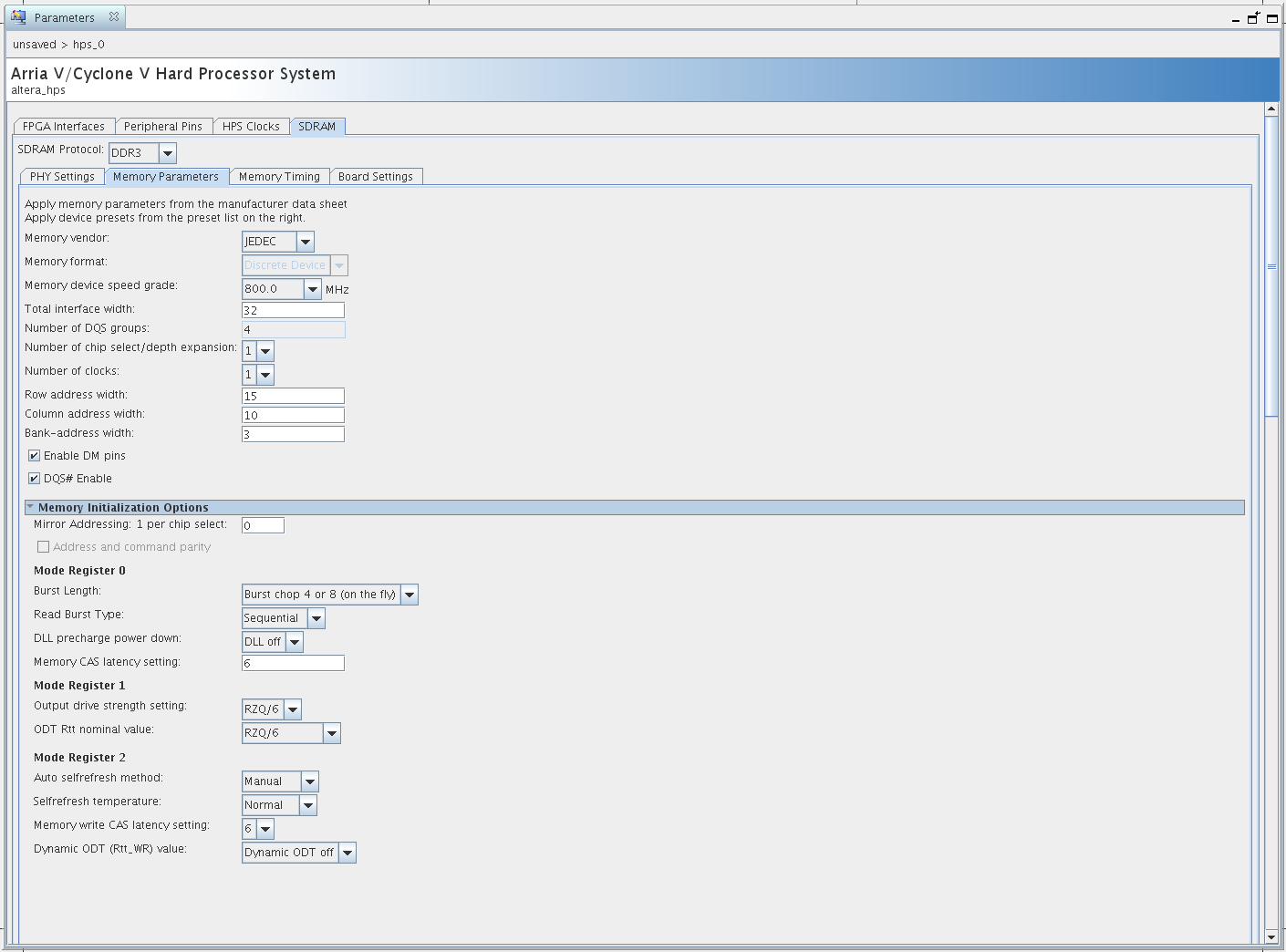
Task: Open the Number of clocks dropdown
Action: pyautogui.click(x=265, y=375)
